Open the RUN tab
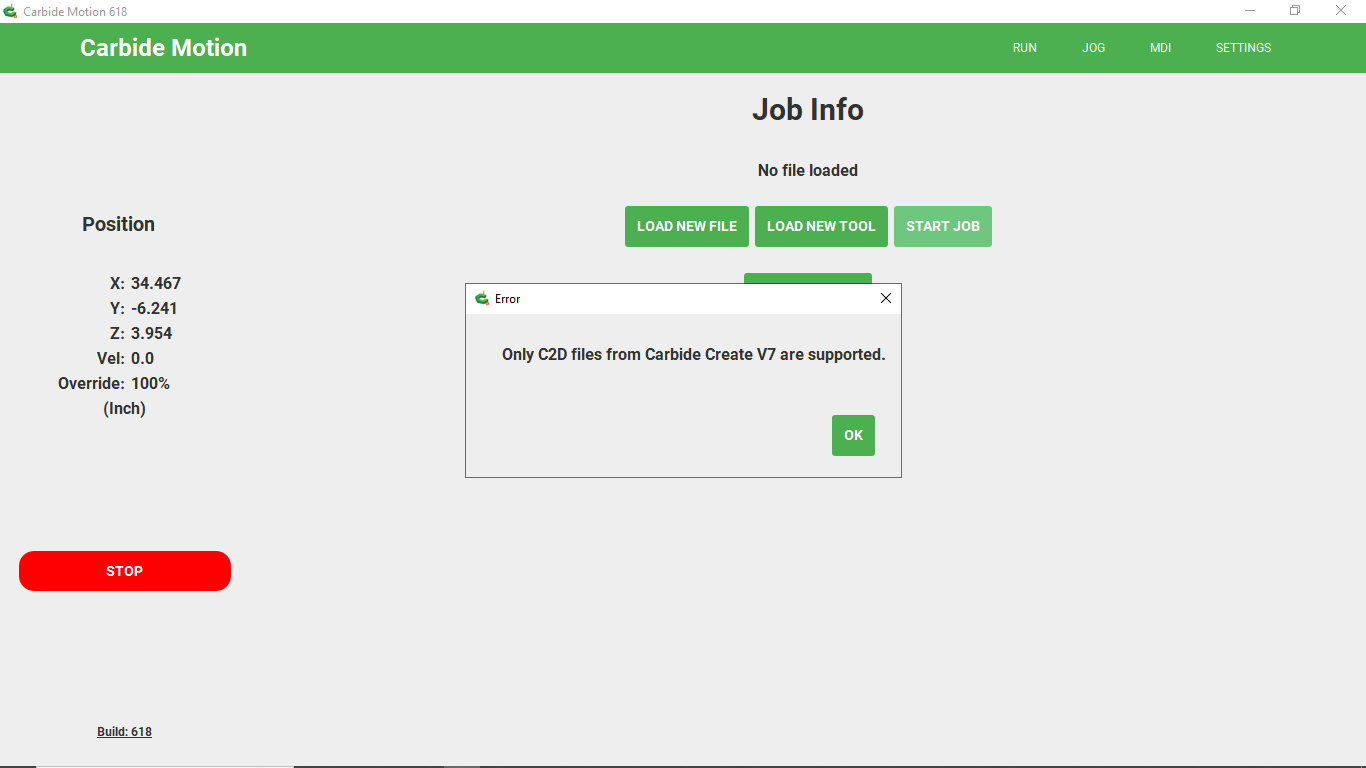This screenshot has width=1366, height=768. click(x=1025, y=48)
